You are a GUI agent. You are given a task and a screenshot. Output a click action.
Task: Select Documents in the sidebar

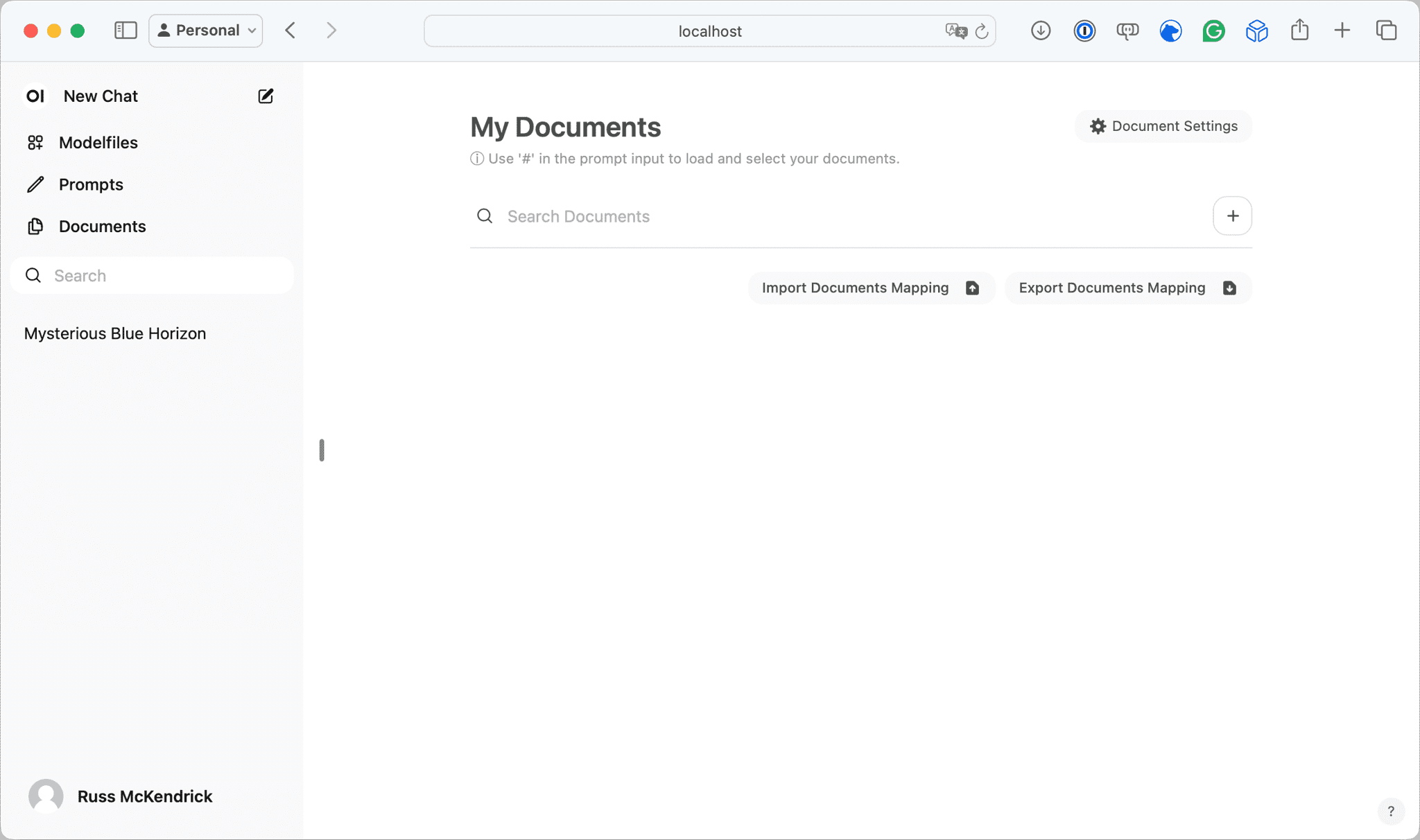tap(102, 227)
